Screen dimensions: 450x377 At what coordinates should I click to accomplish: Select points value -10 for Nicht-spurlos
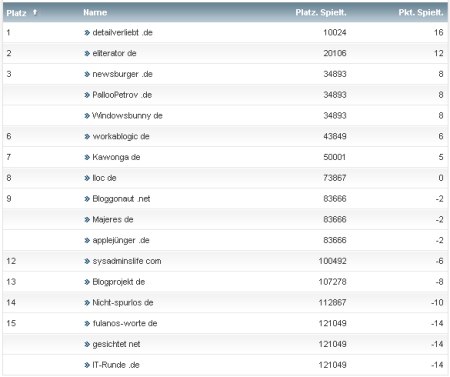tap(437, 303)
